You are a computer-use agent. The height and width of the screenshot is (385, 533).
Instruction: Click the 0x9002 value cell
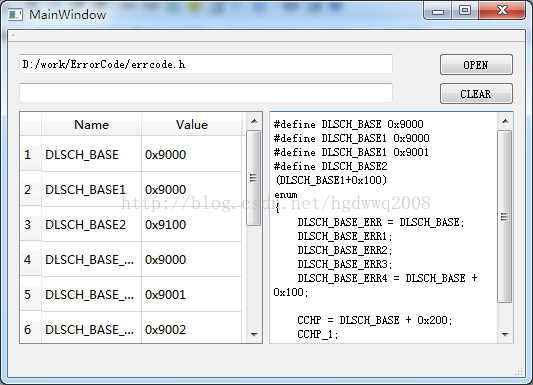pos(191,329)
